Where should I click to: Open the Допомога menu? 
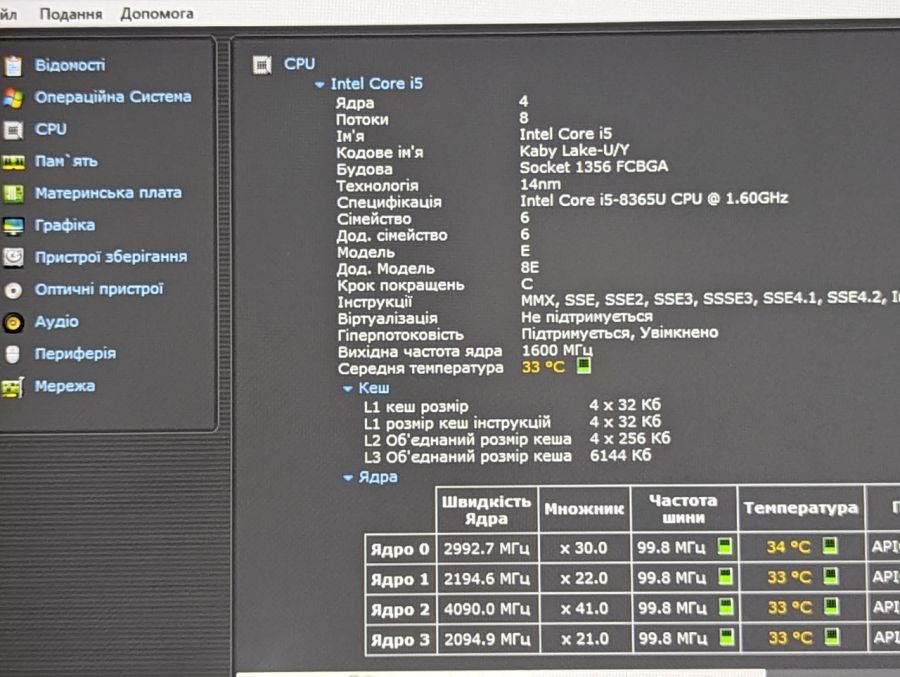click(x=157, y=14)
